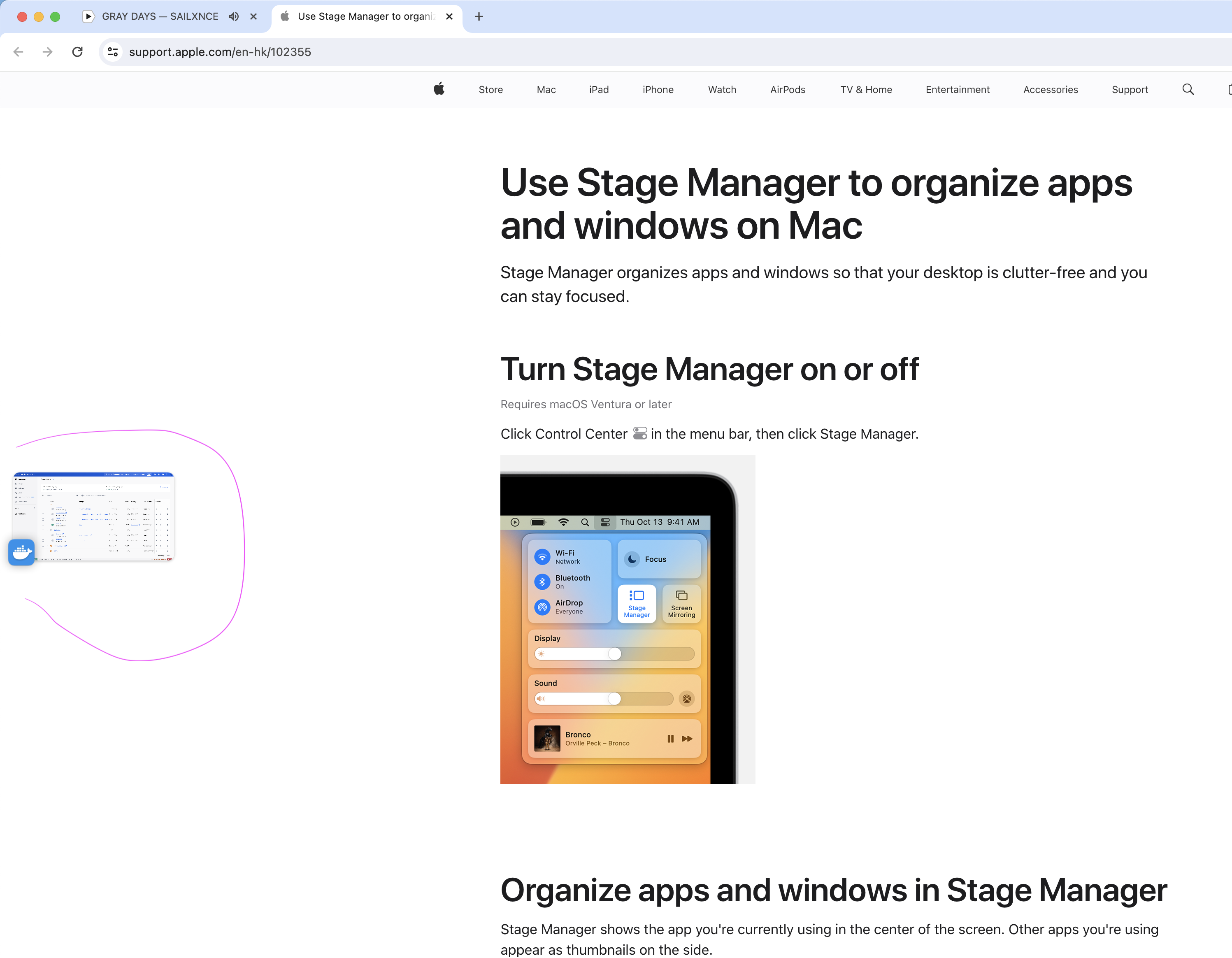The width and height of the screenshot is (1232, 958).
Task: Open the Watch menu item
Action: point(722,89)
